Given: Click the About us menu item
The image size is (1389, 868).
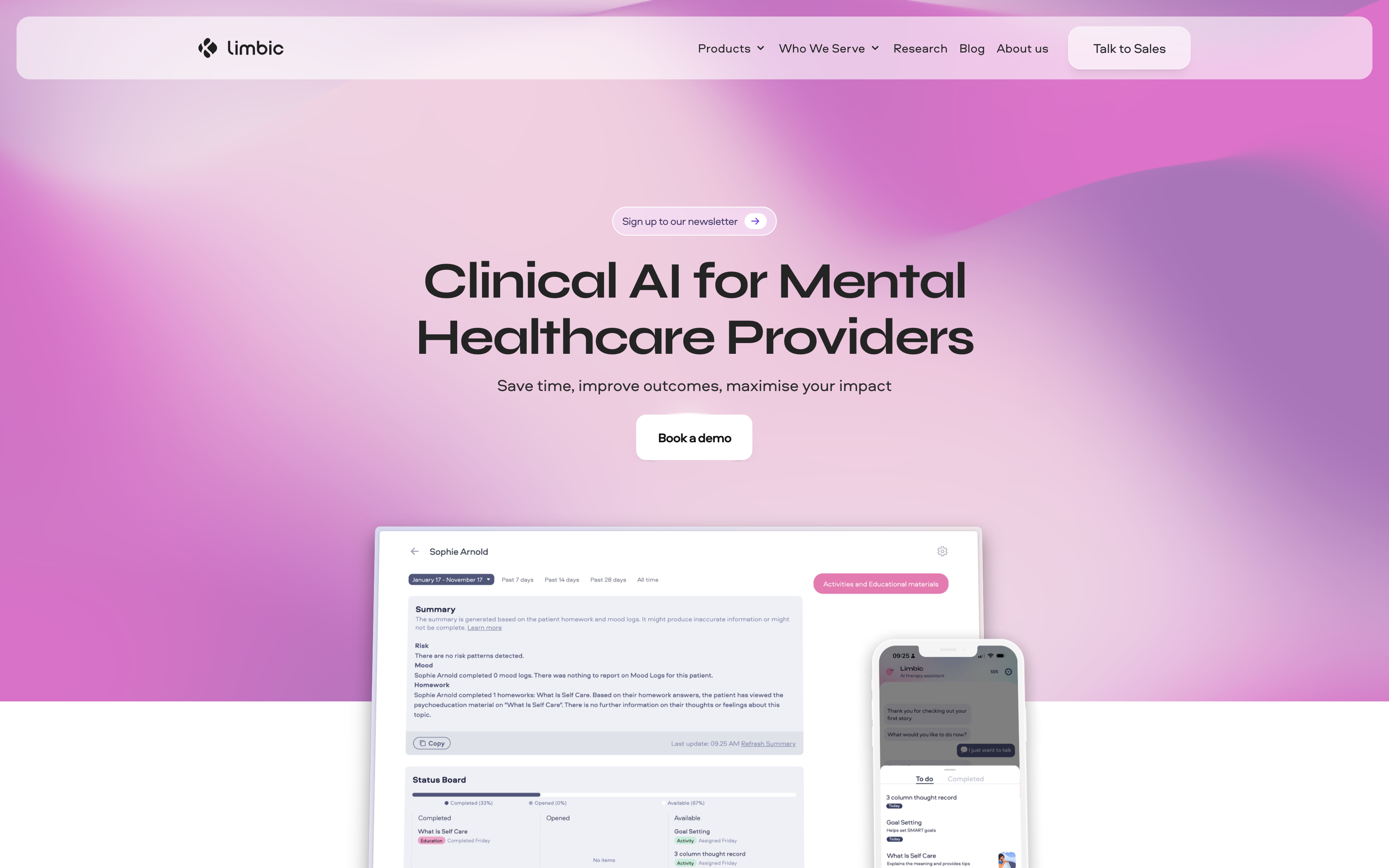Looking at the screenshot, I should point(1022,48).
